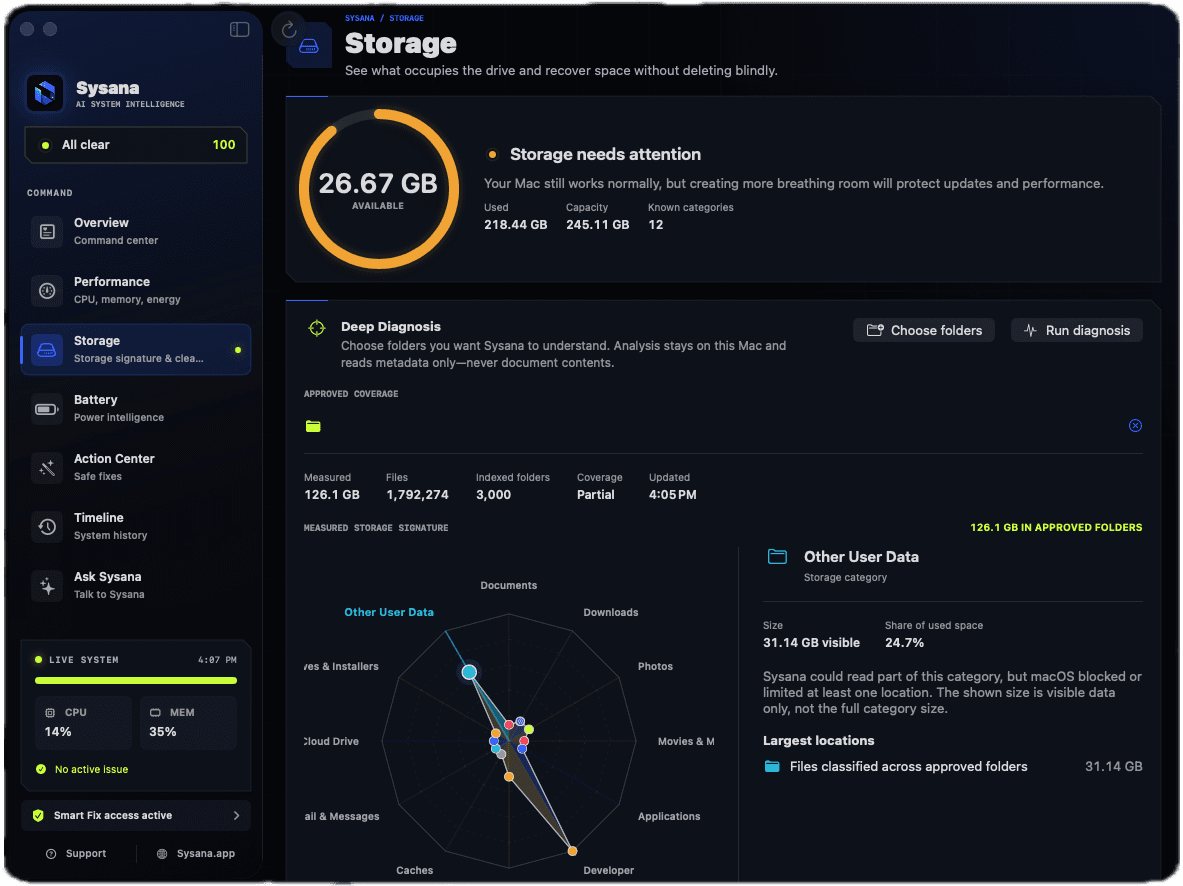Click the Caches chart label
1183x886 pixels.
coord(415,871)
